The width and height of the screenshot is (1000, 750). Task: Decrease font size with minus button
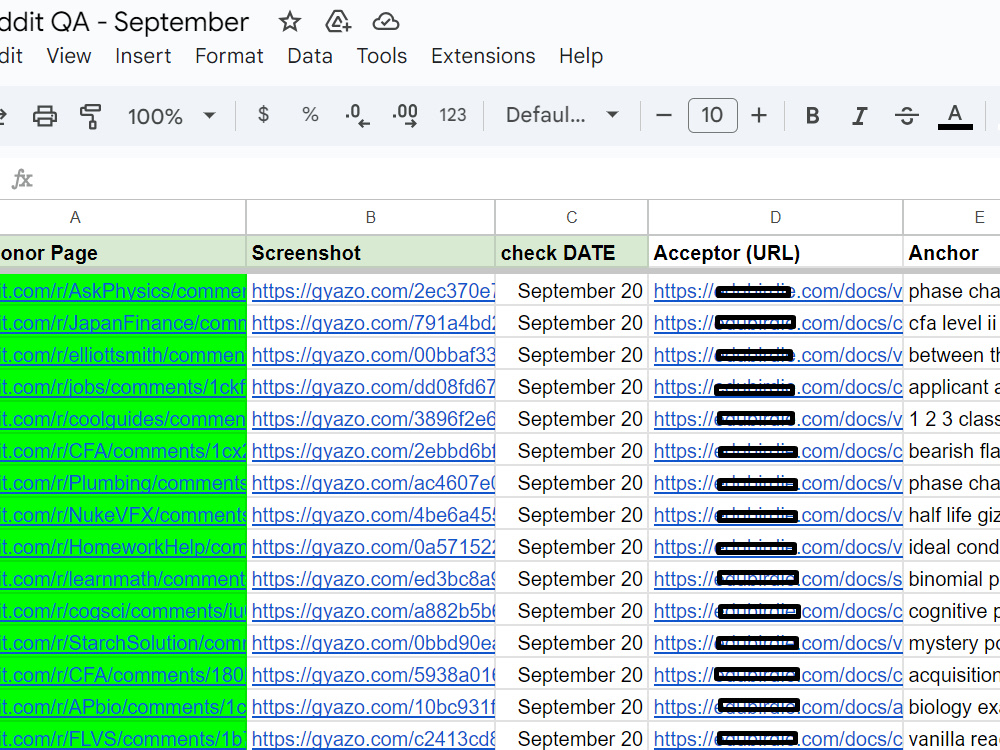pyautogui.click(x=664, y=115)
